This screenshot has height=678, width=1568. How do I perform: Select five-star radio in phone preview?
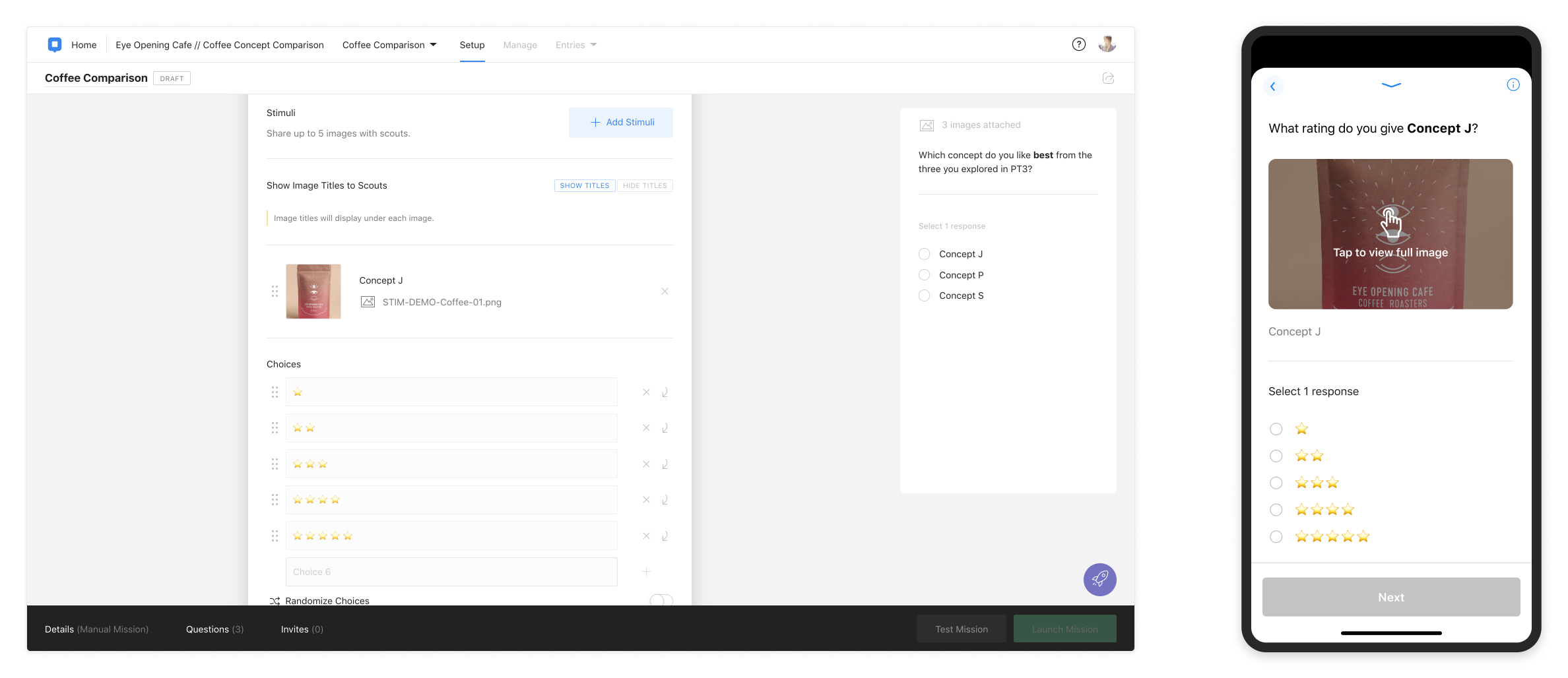pos(1276,537)
